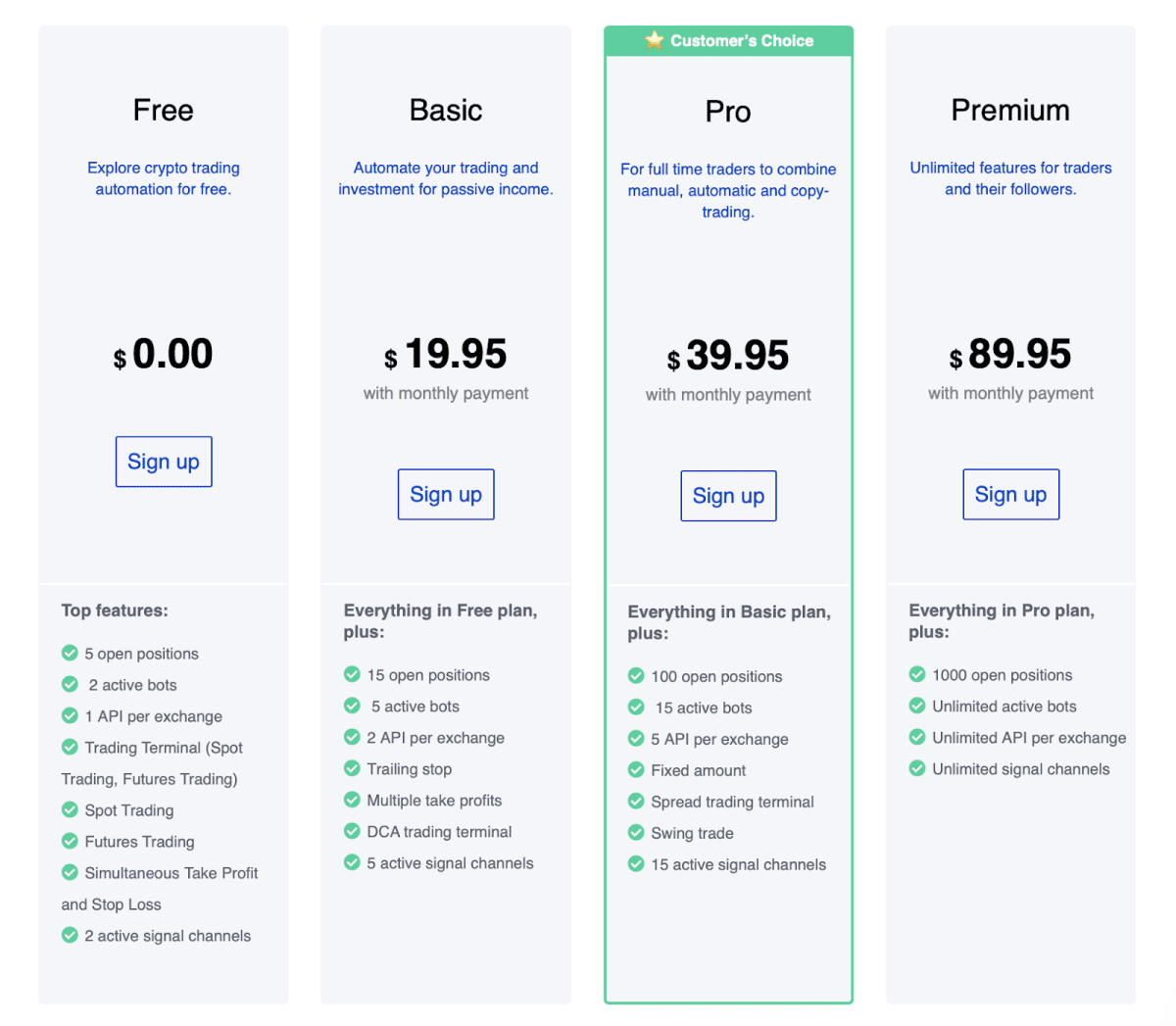Viewport: 1176px width, 1026px height.
Task: Click checkmark icon next to Unlimited signal channels
Action: (x=917, y=768)
